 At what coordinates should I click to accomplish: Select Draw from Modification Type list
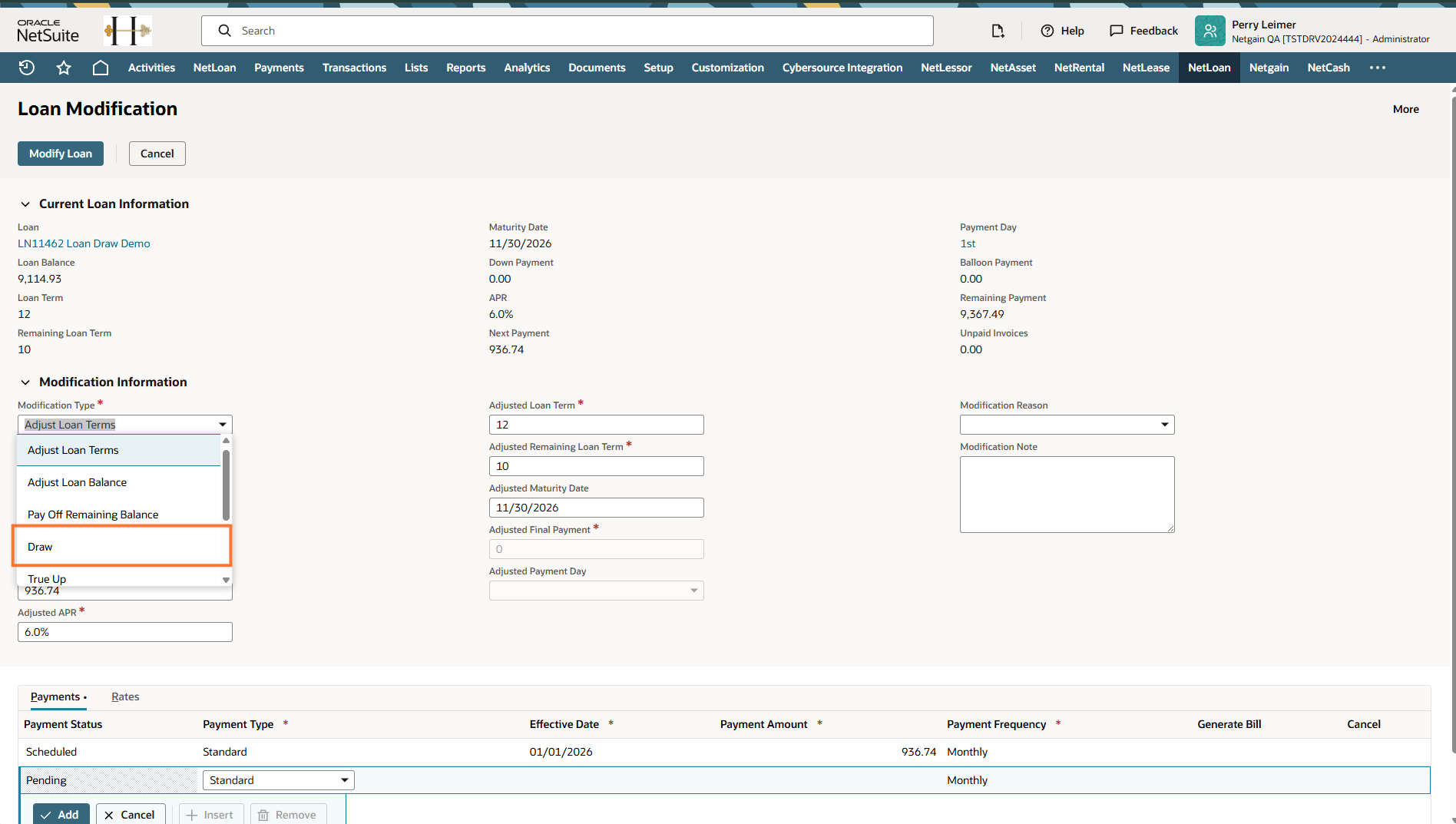[x=121, y=547]
